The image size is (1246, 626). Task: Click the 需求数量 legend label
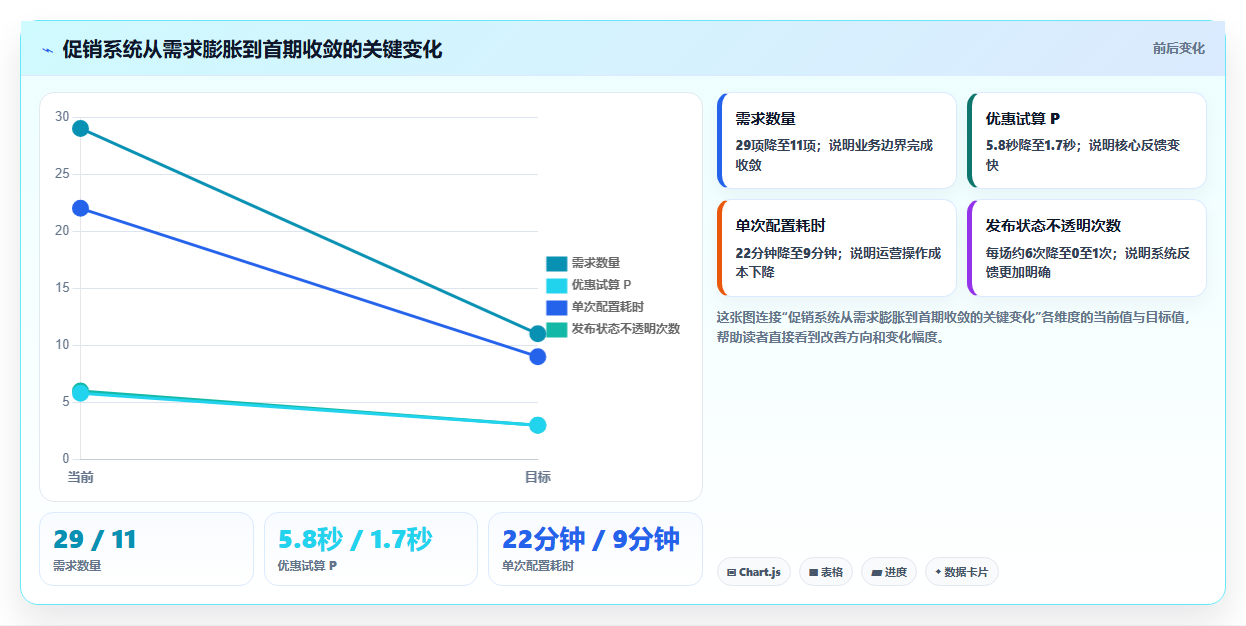click(x=596, y=263)
